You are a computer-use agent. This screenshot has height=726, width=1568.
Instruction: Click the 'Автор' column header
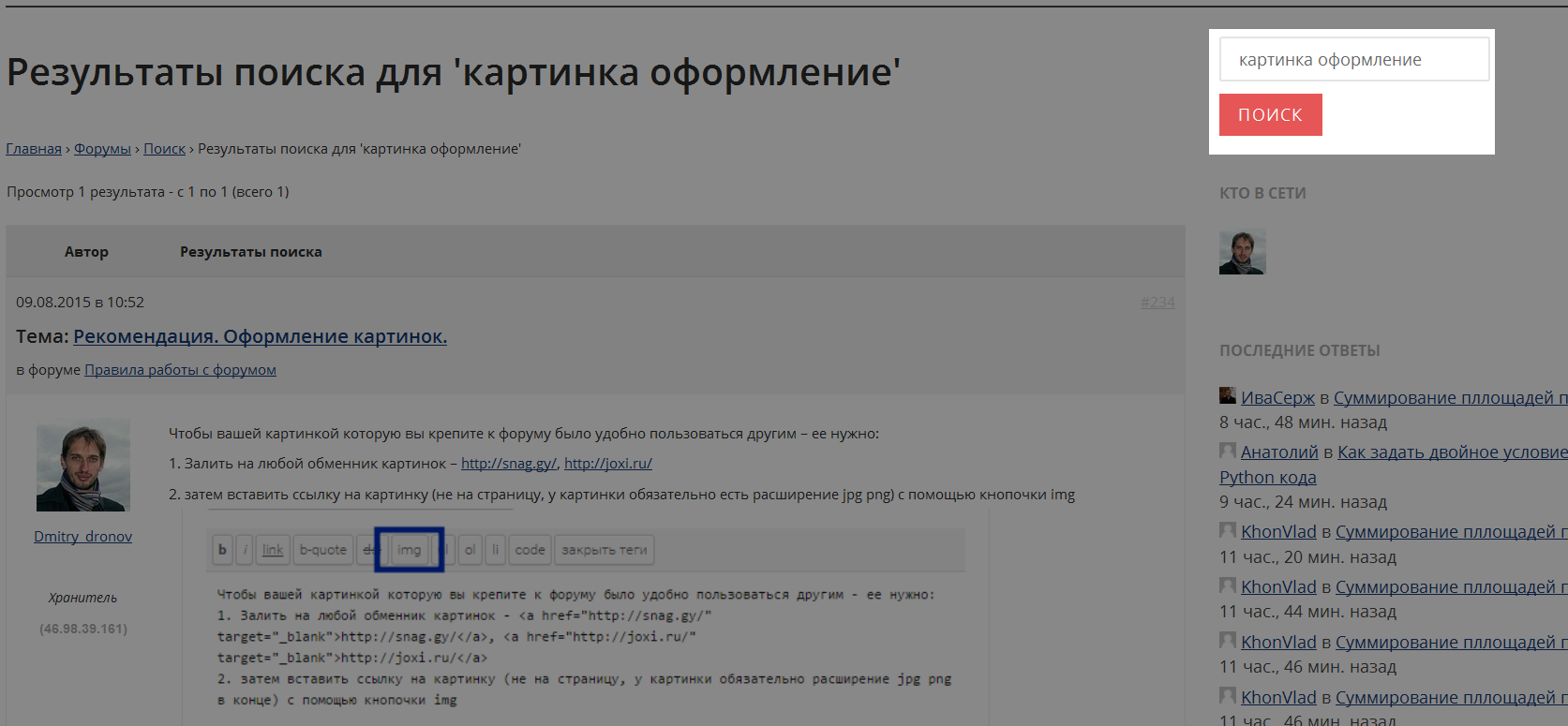click(86, 252)
